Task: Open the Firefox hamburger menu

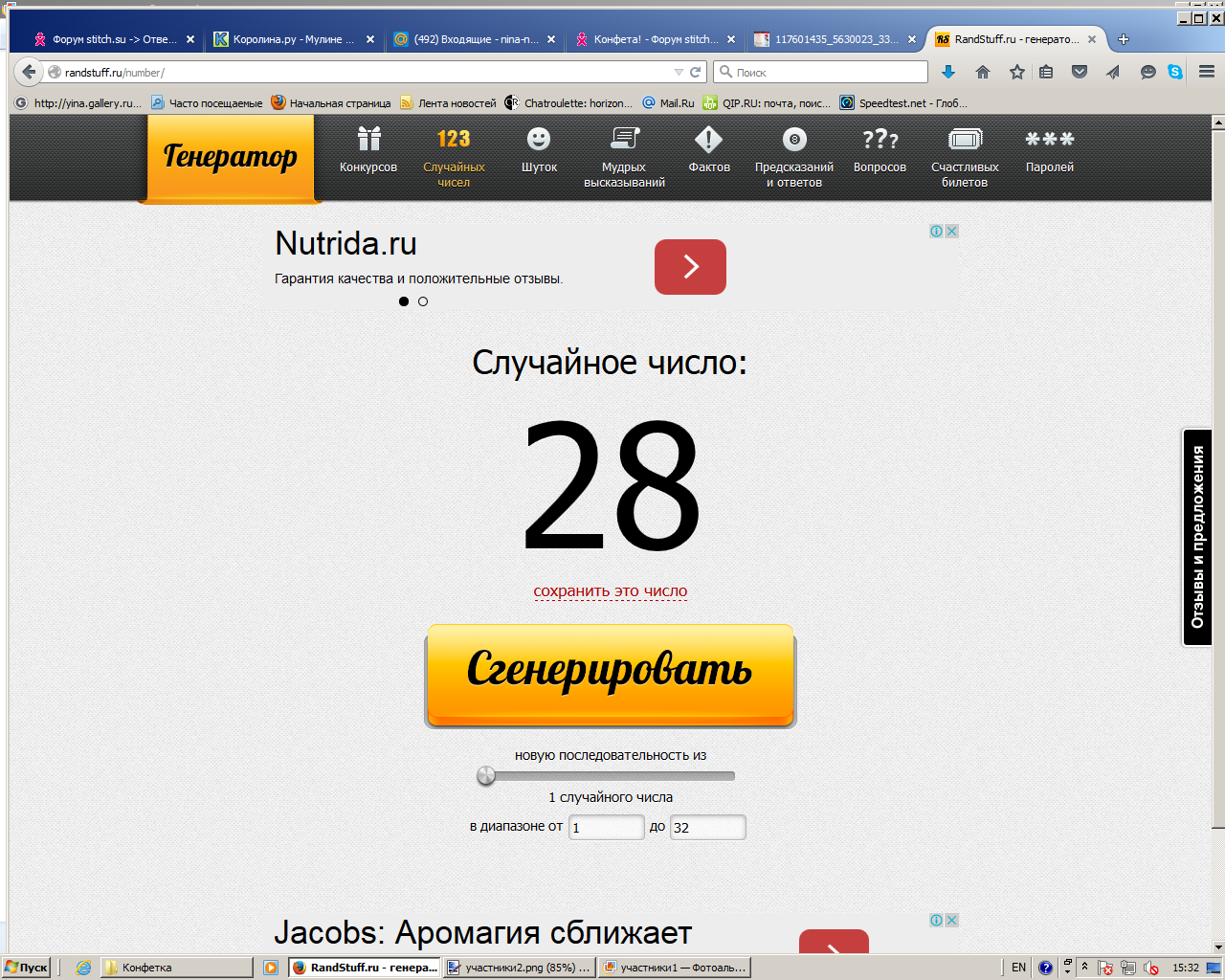Action: point(1207,72)
